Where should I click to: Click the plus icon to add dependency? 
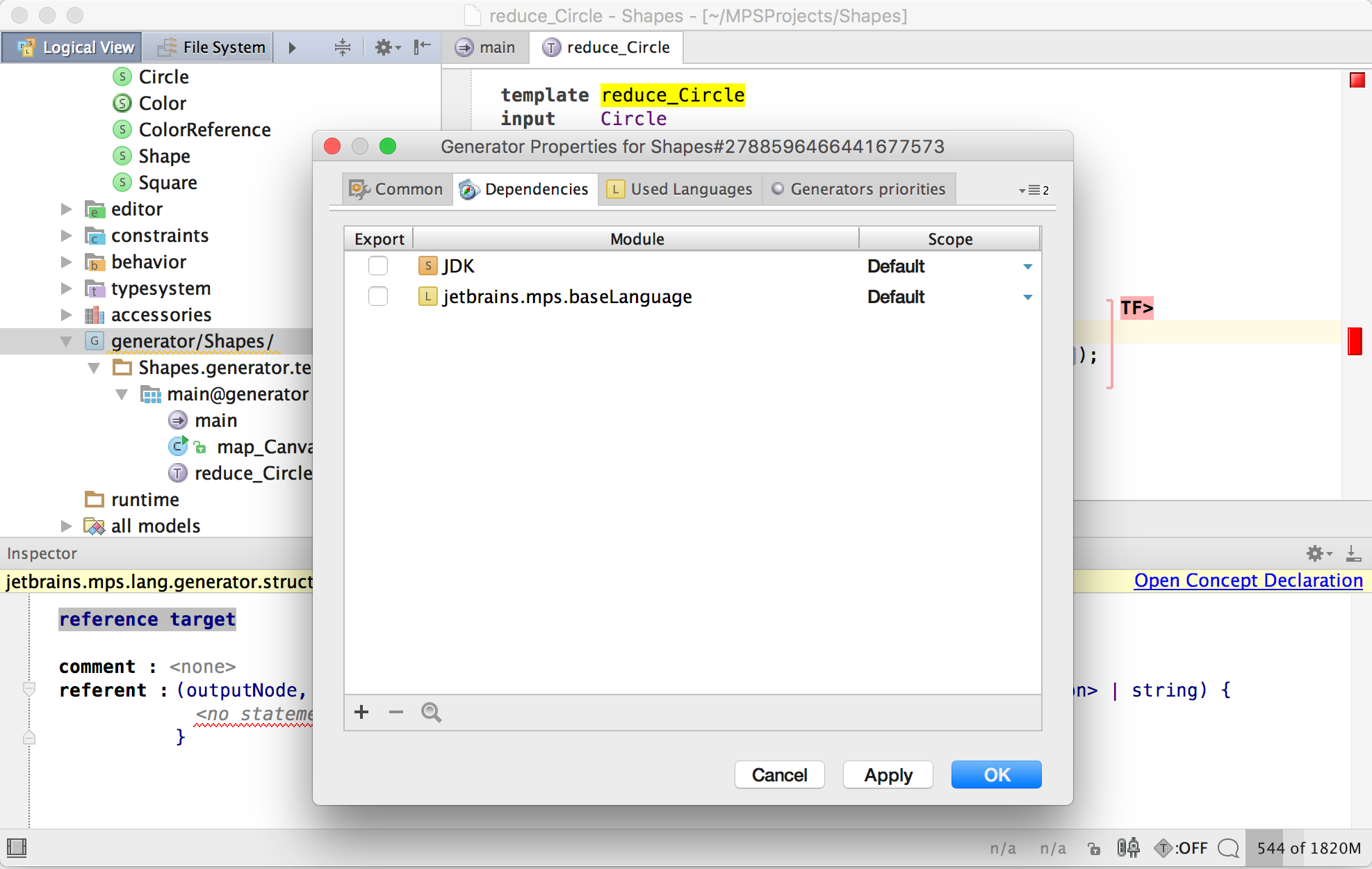coord(361,712)
